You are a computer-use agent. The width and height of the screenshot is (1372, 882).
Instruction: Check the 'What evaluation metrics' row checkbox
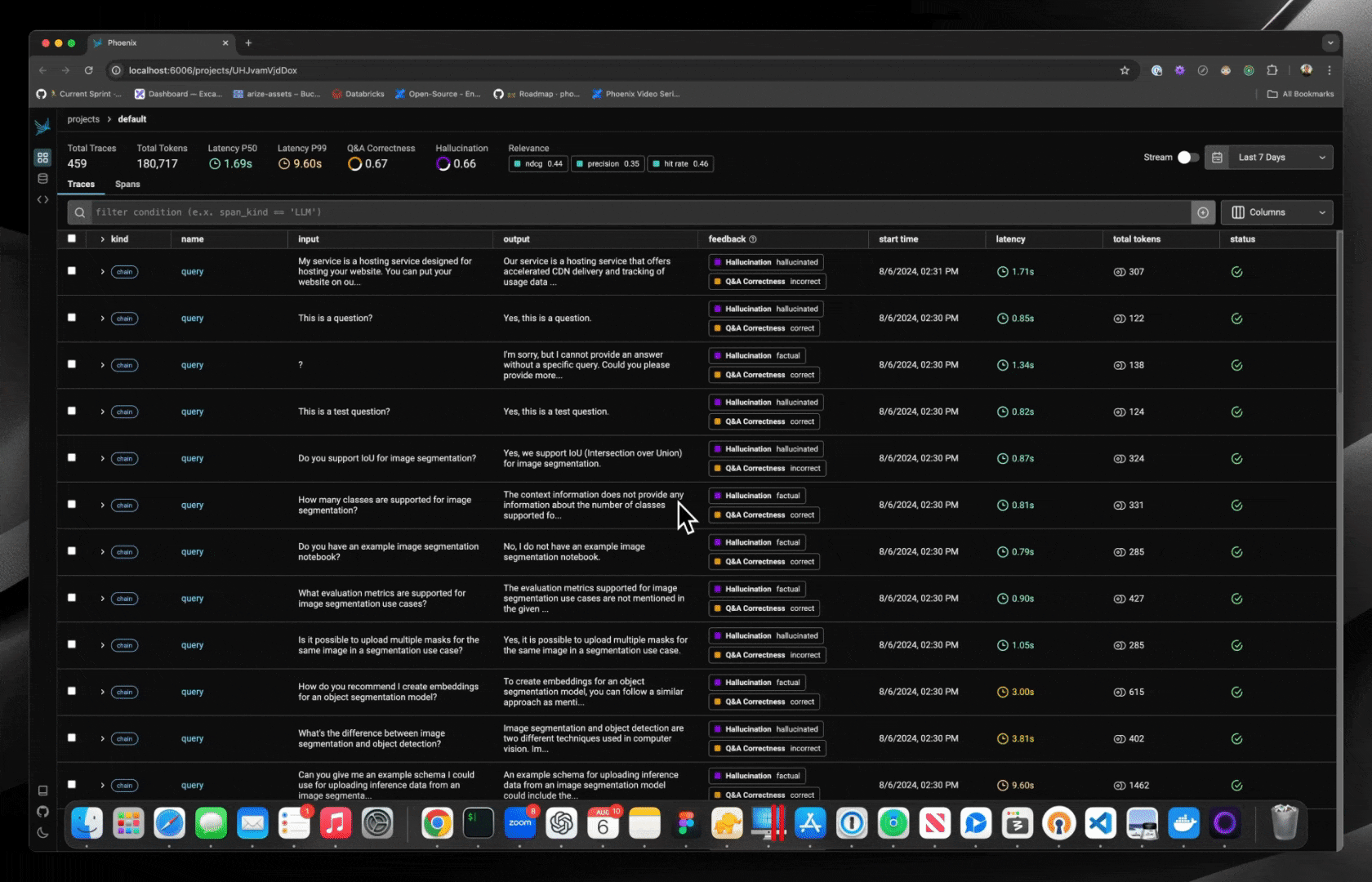pos(72,597)
